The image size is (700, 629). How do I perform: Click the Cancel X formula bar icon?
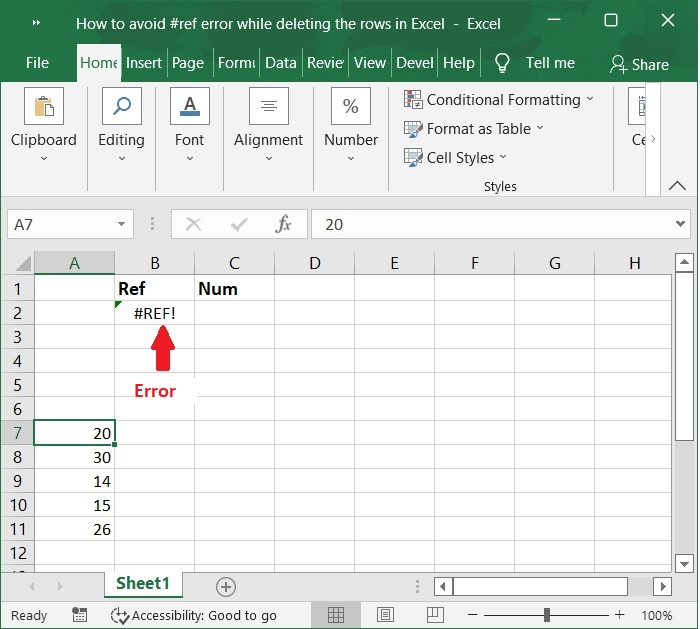pyautogui.click(x=193, y=224)
